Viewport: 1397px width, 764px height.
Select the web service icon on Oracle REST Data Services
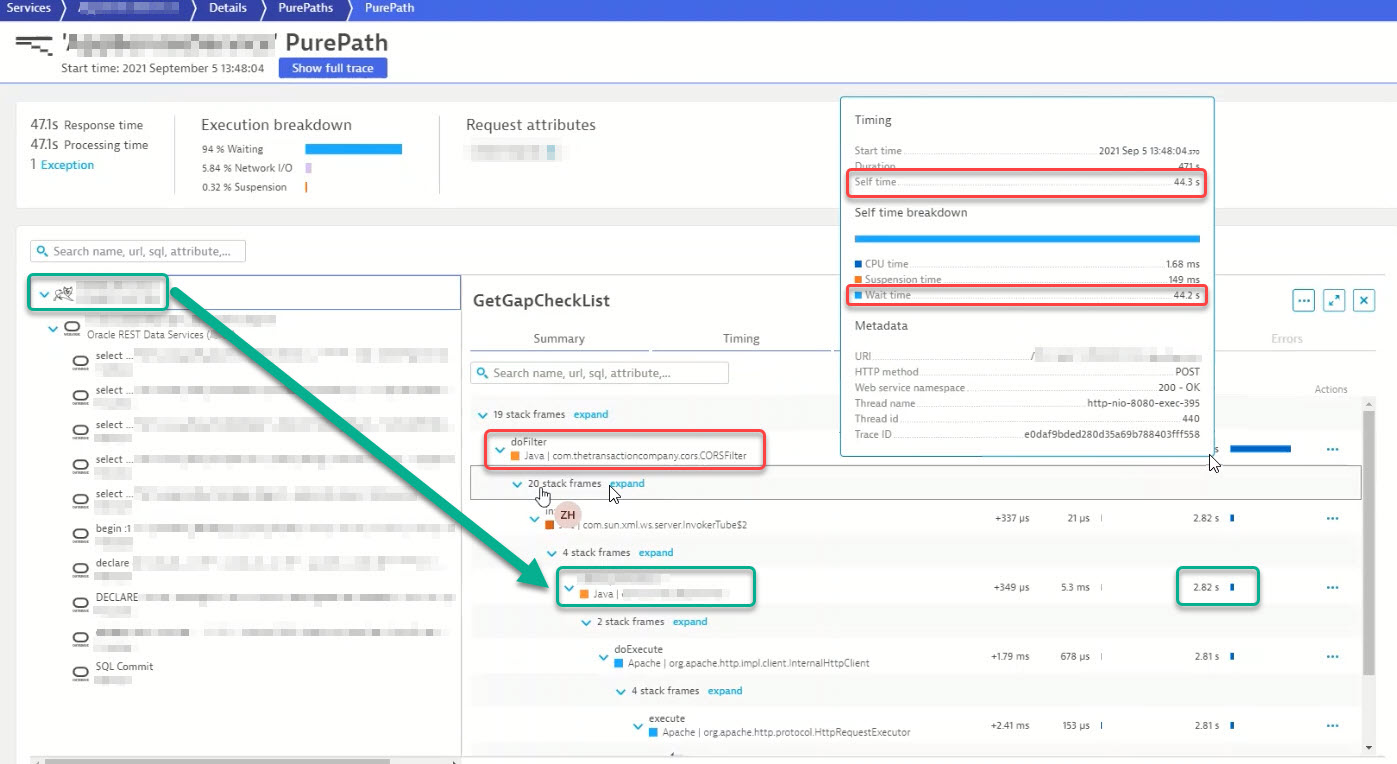[x=70, y=327]
